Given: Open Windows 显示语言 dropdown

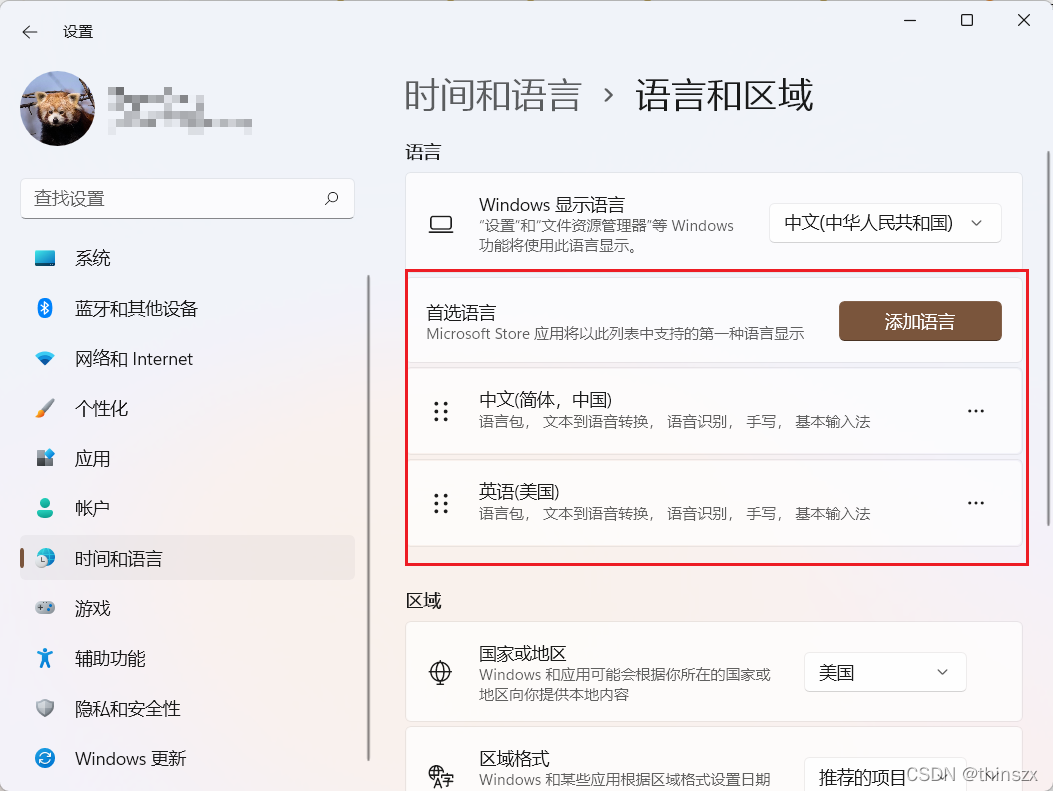Looking at the screenshot, I should pyautogui.click(x=884, y=223).
